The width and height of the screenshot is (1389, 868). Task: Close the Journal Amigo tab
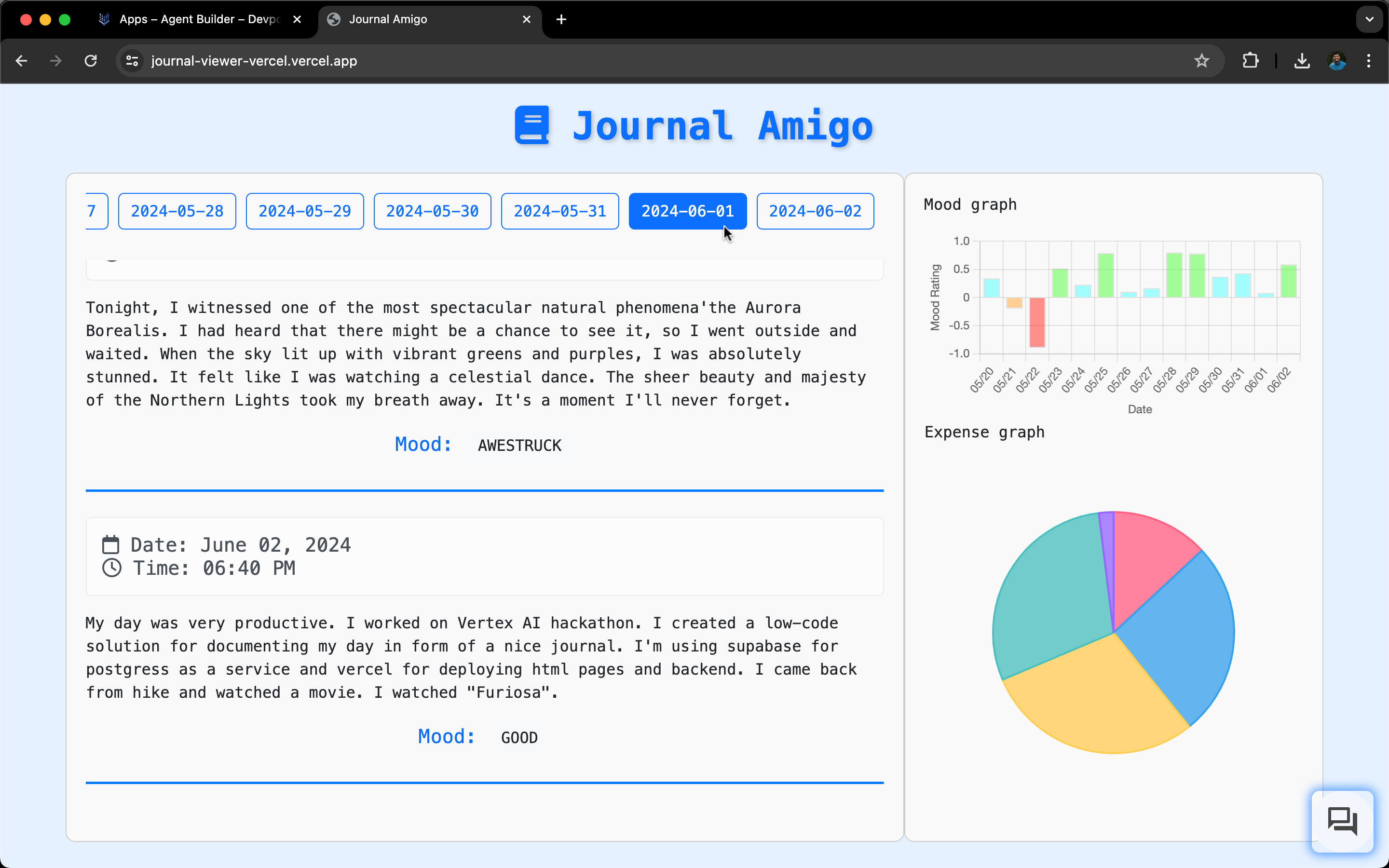526,19
